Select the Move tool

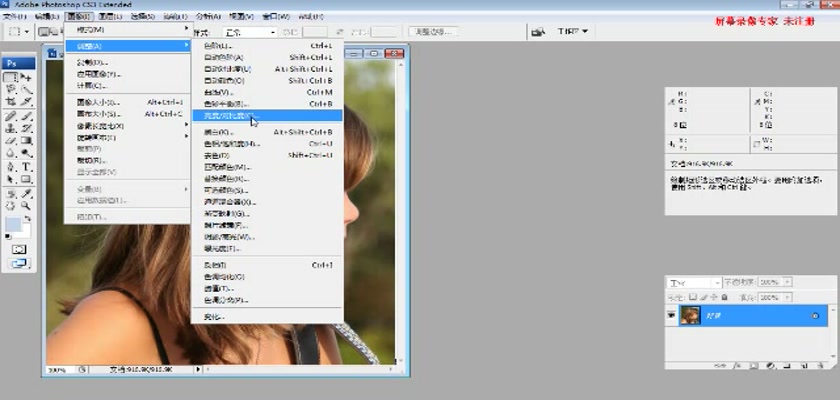click(x=26, y=77)
